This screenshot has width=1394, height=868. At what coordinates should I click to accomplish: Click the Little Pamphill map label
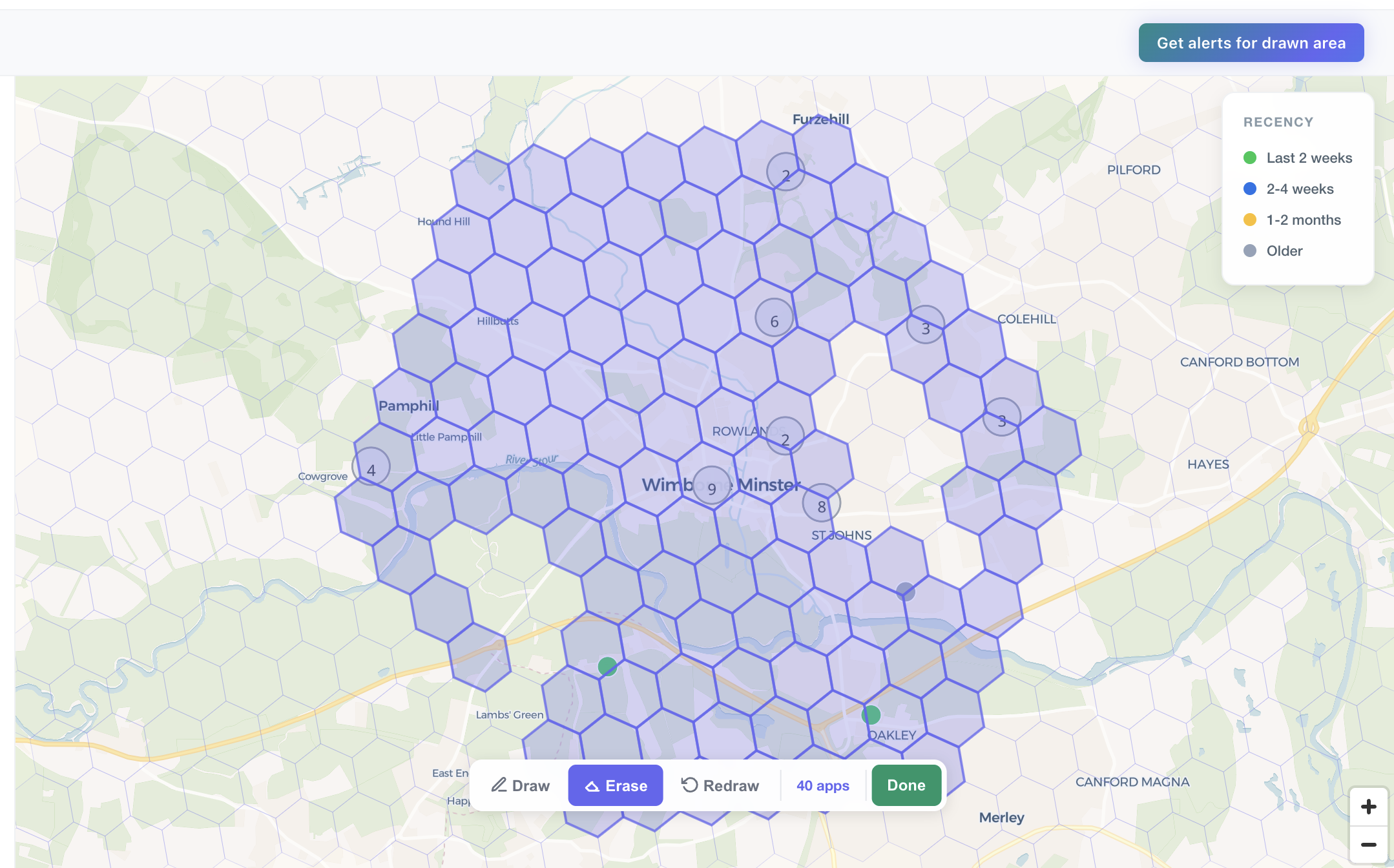446,437
